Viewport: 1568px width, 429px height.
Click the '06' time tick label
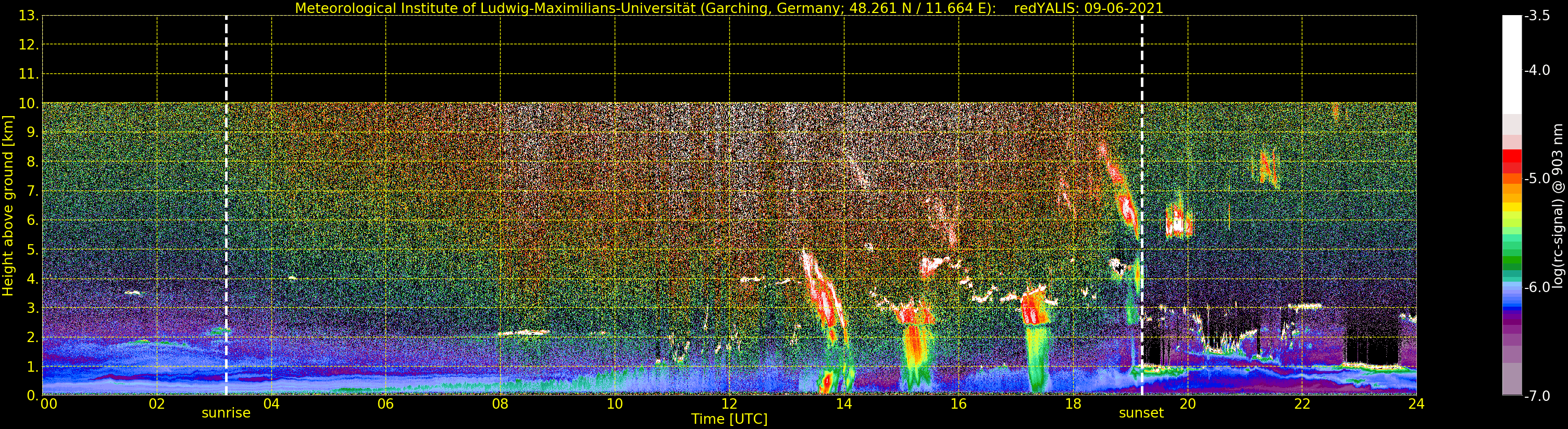[386, 403]
